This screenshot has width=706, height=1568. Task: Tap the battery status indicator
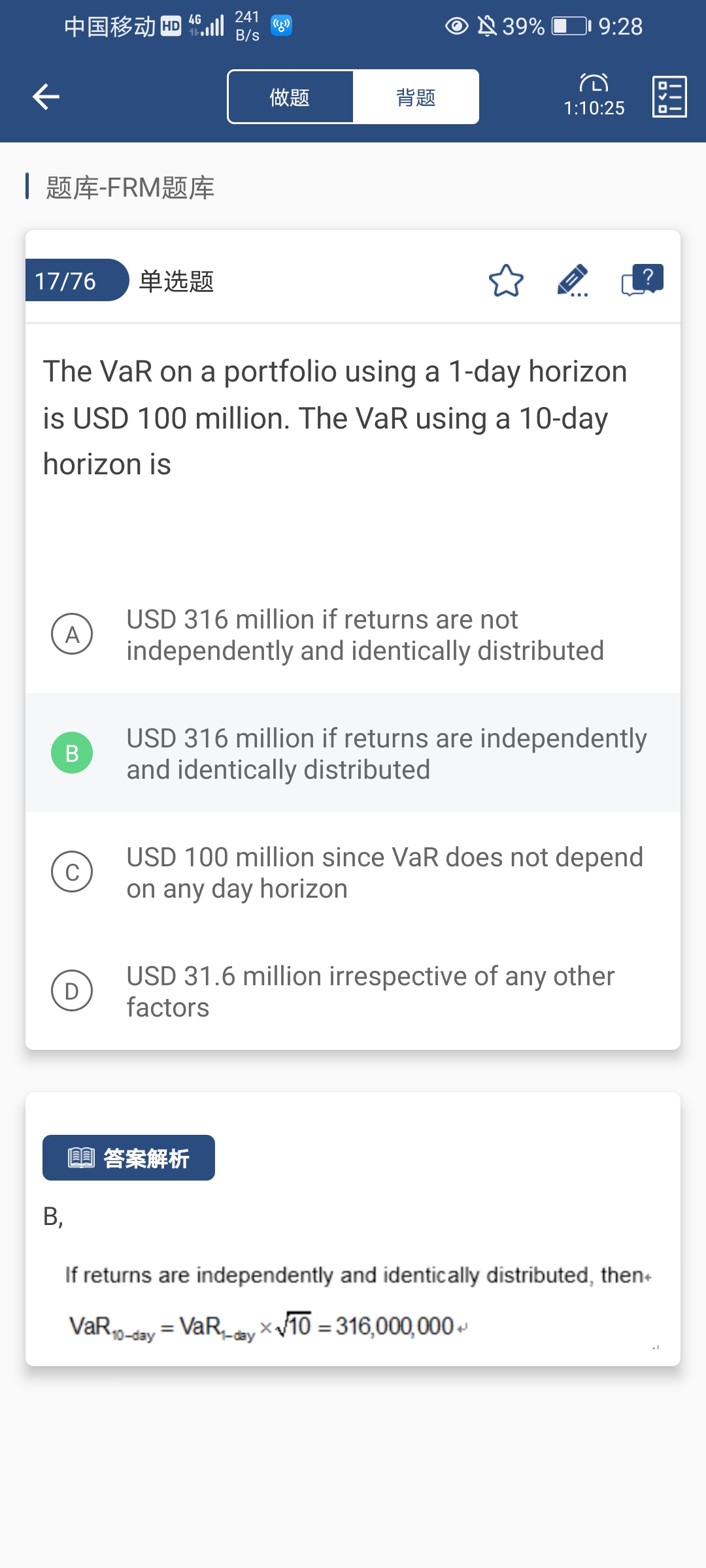[x=571, y=26]
